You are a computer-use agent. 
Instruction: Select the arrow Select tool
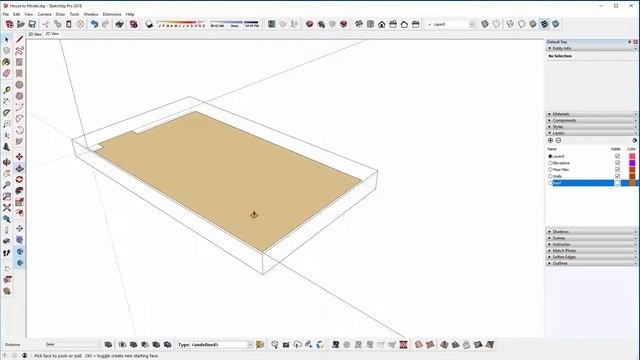click(7, 40)
